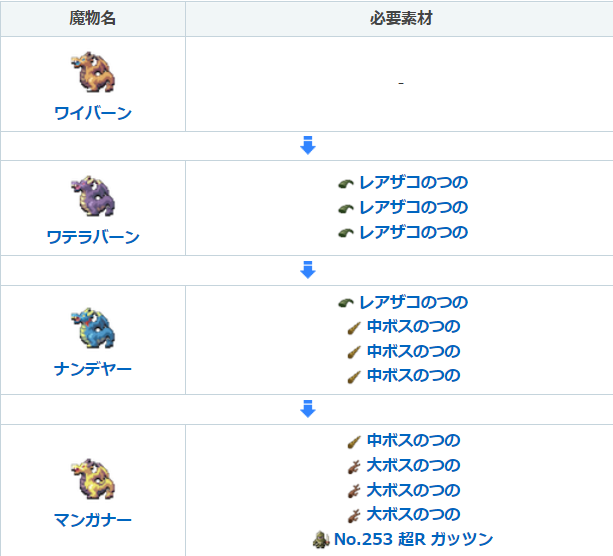This screenshot has height=556, width=613.
Task: Open the first 大ボスのつの material link
Action: 413,465
